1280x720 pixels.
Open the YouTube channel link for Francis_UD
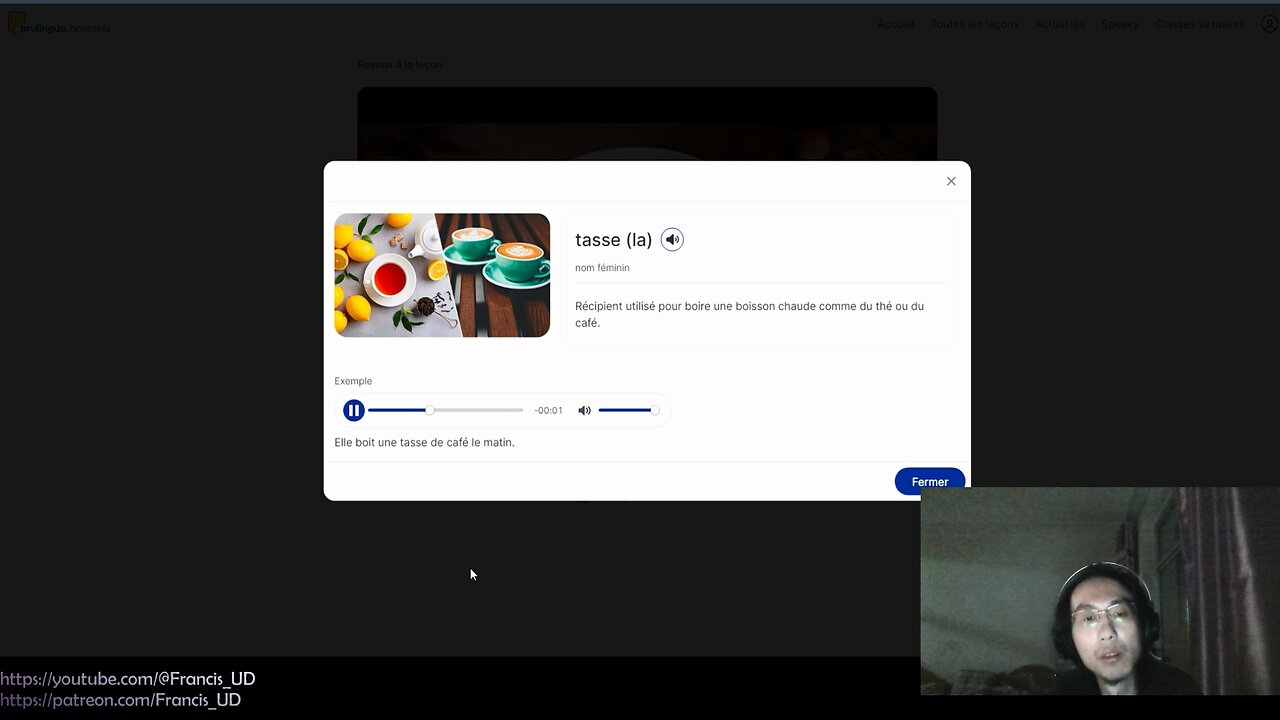[127, 678]
